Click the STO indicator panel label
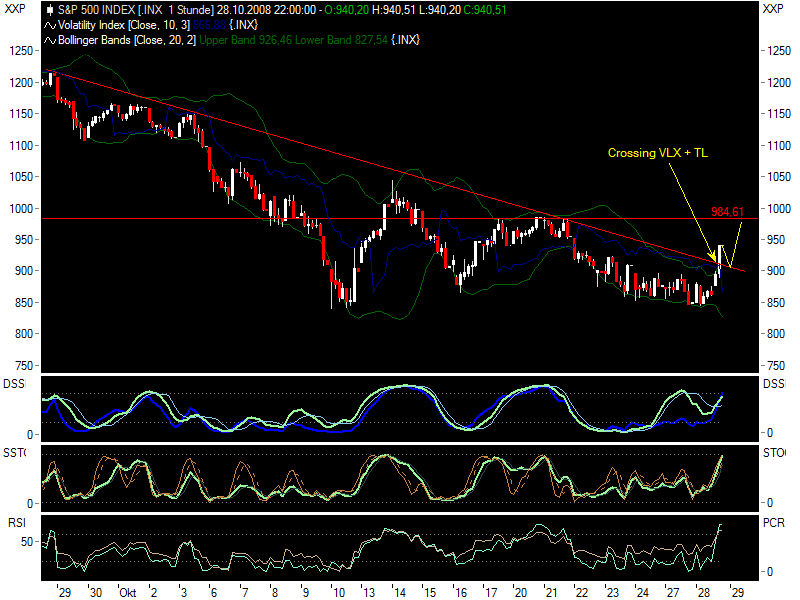Viewport: 800px width, 600px height. tap(774, 453)
